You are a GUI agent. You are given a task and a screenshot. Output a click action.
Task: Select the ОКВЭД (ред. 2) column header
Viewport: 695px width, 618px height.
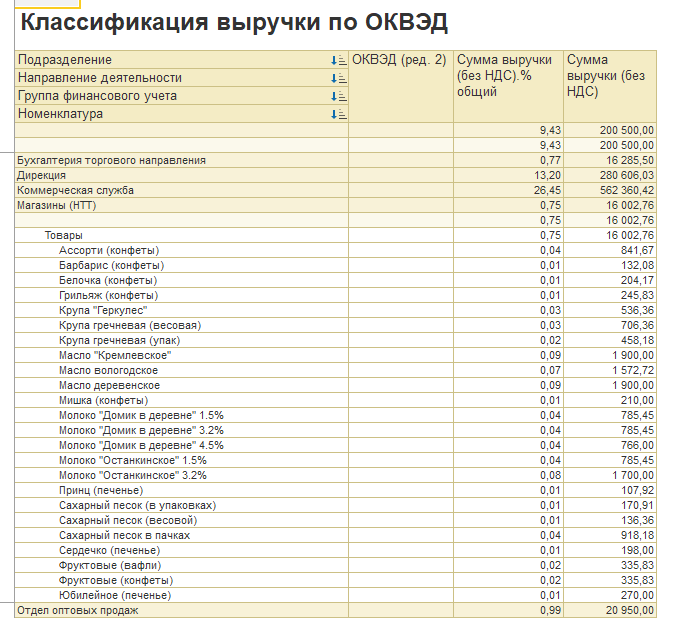[x=399, y=60]
